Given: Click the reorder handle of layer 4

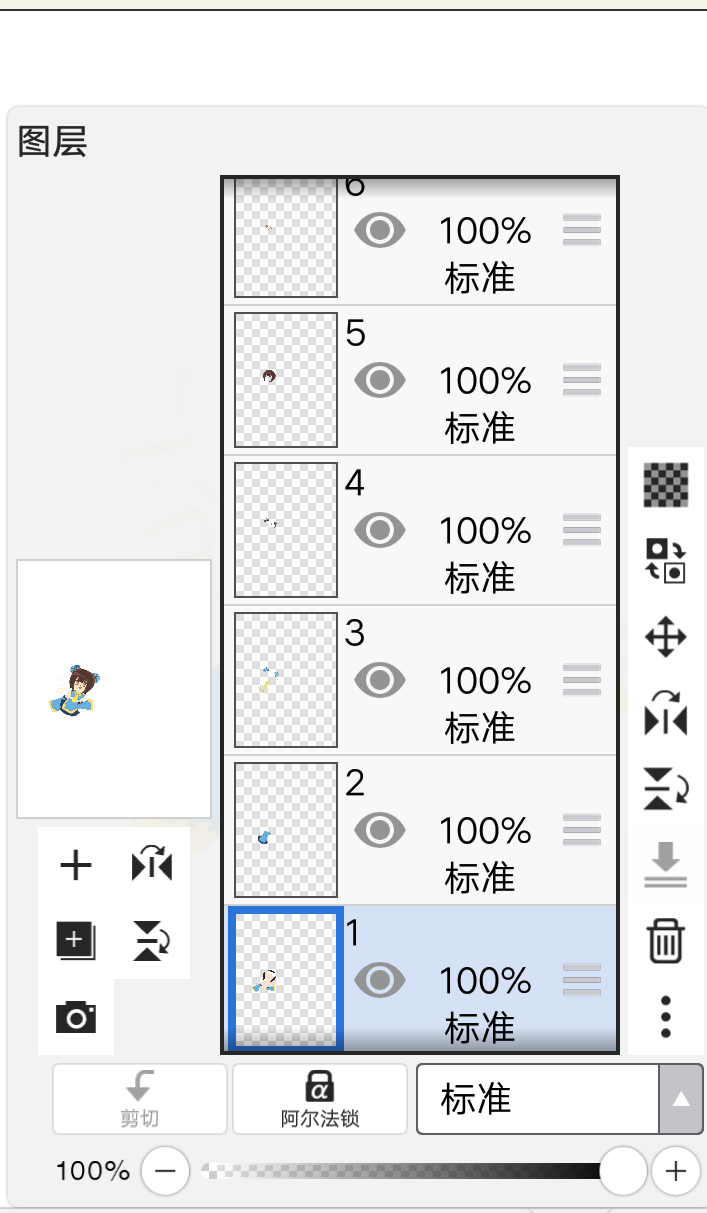Looking at the screenshot, I should (582, 530).
